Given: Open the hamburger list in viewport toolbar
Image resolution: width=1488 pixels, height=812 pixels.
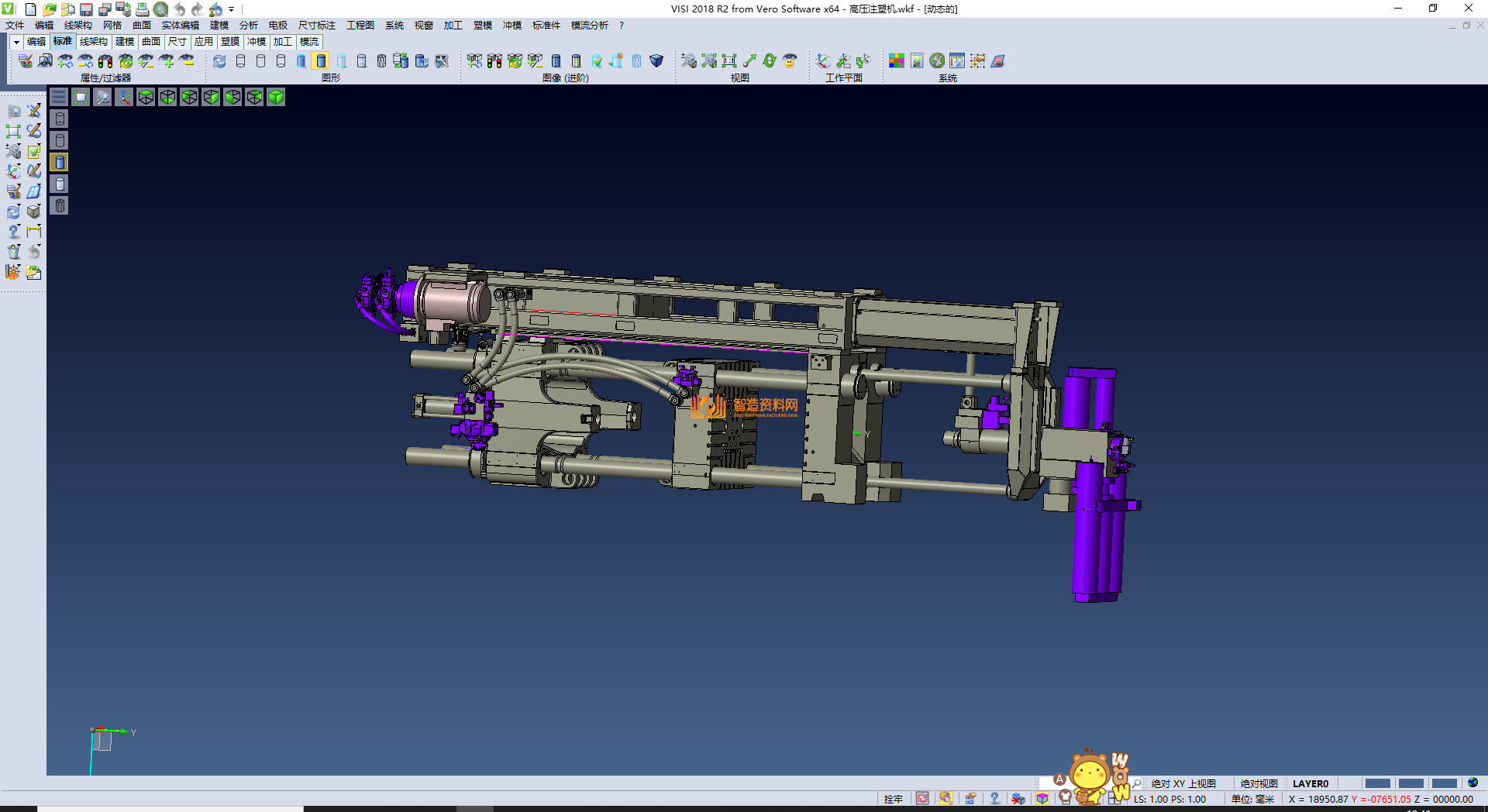Looking at the screenshot, I should (59, 97).
